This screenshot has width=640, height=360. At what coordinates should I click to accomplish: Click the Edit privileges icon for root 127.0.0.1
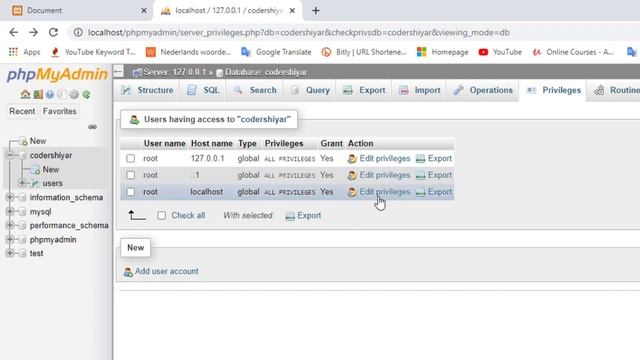click(352, 159)
